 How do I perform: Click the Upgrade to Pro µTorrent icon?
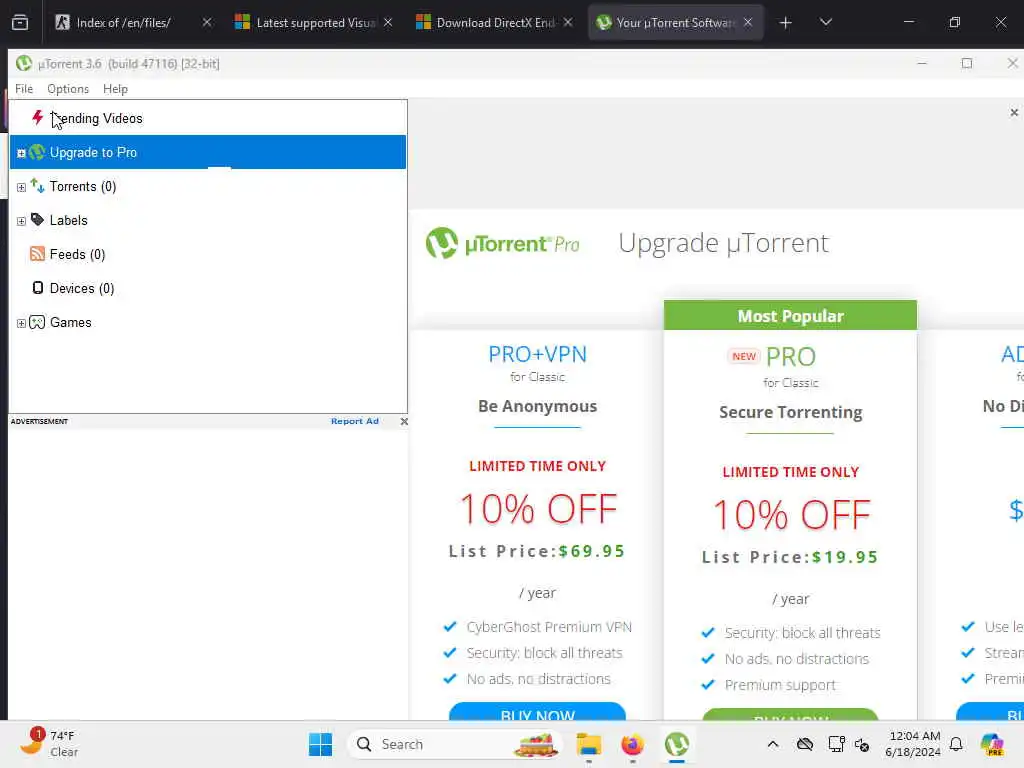(37, 152)
